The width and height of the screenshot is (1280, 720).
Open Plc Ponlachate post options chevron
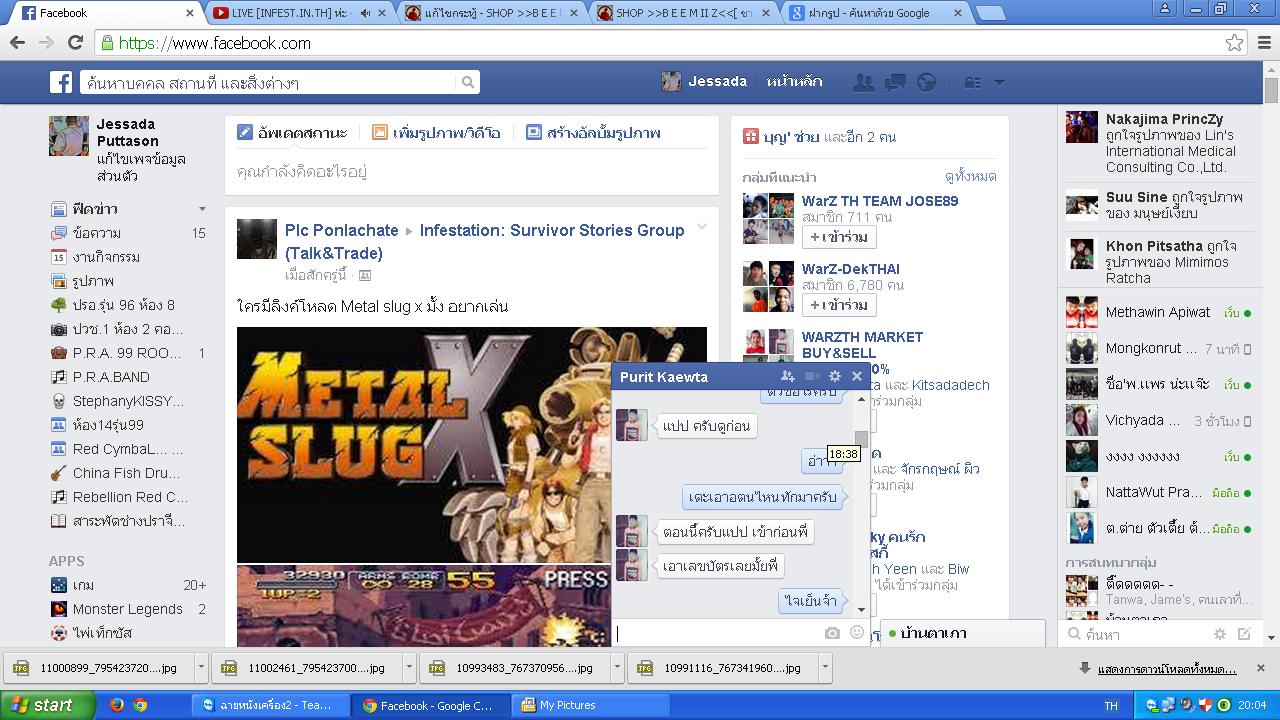pos(702,227)
